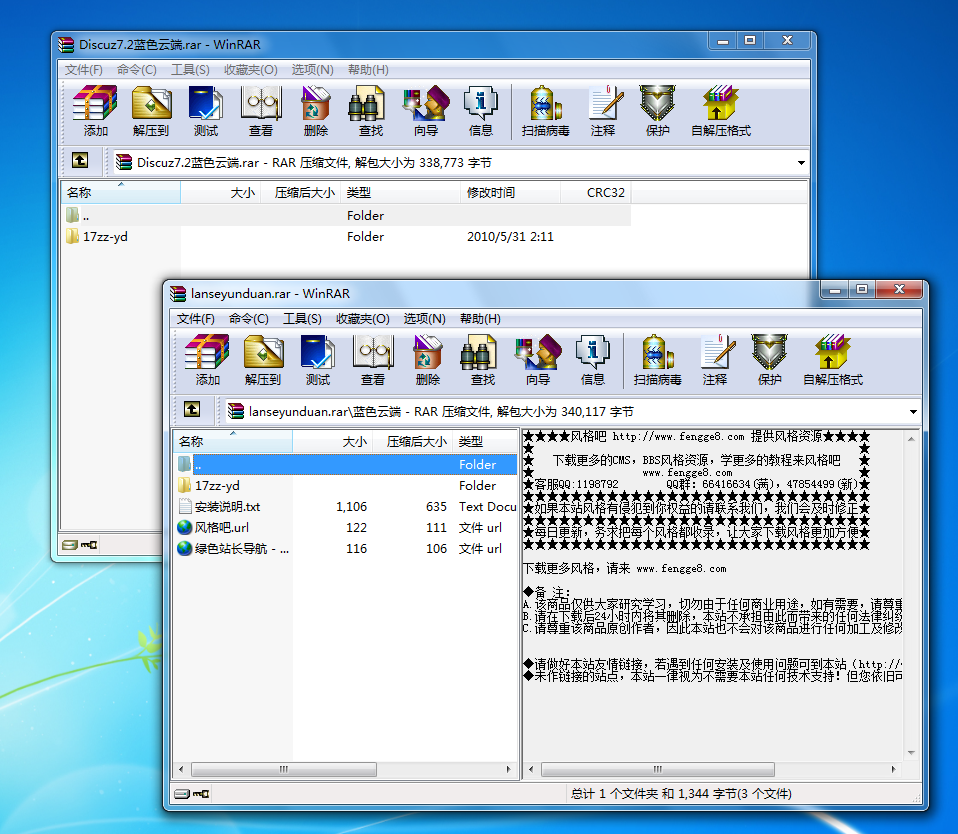Screen dimensions: 958x834
Task: Sort by 类型 column in Discuz7.2 window
Action: [x=401, y=192]
